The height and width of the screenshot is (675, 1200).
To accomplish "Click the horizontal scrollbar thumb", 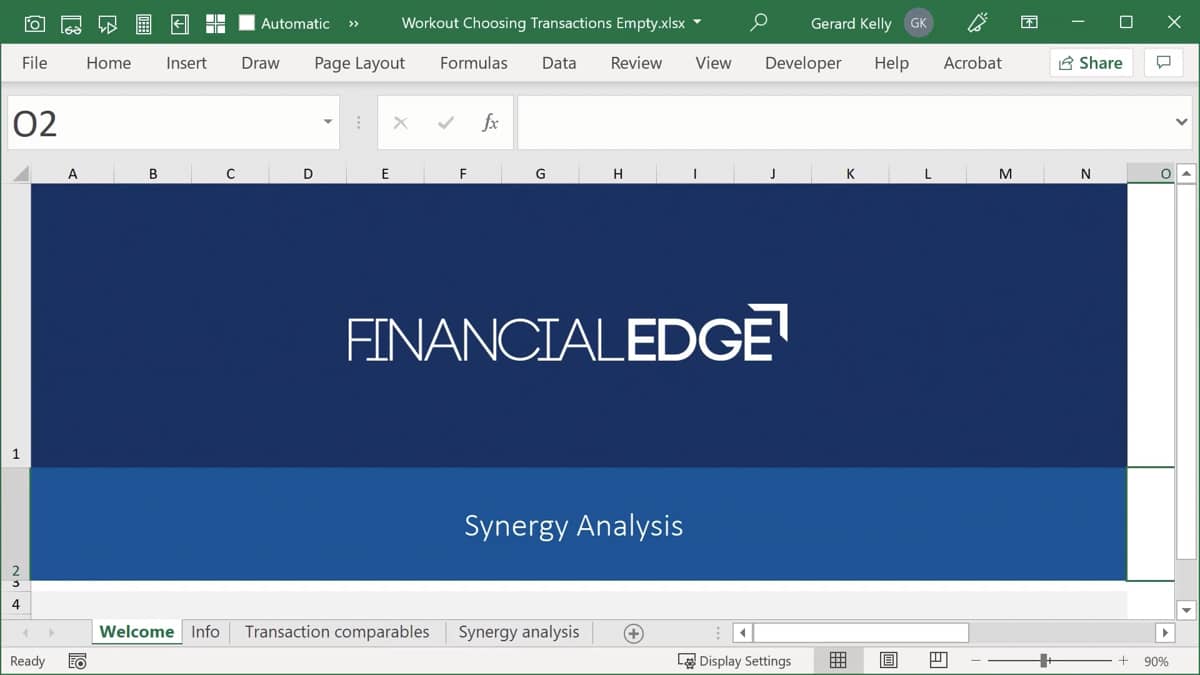I will (x=861, y=633).
